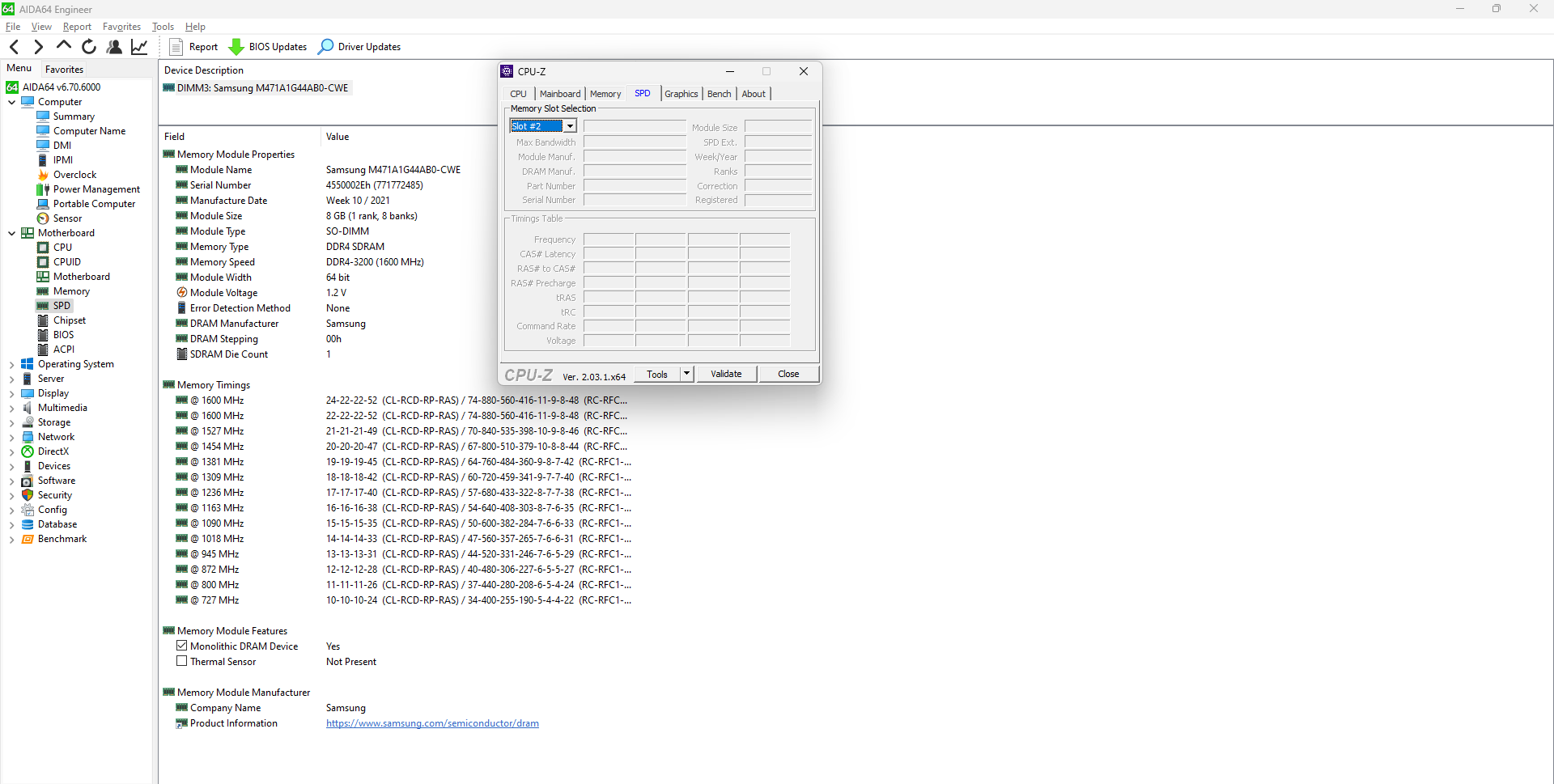Open Report from the toolbar
Image resolution: width=1554 pixels, height=784 pixels.
(x=193, y=47)
